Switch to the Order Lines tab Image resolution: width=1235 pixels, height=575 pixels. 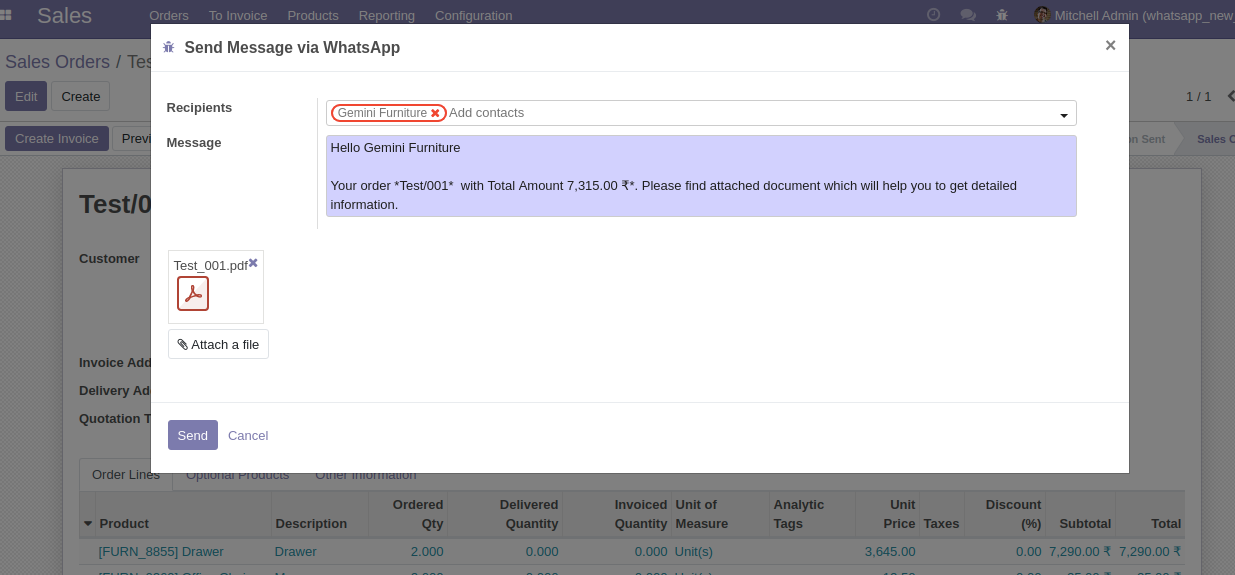coord(126,474)
